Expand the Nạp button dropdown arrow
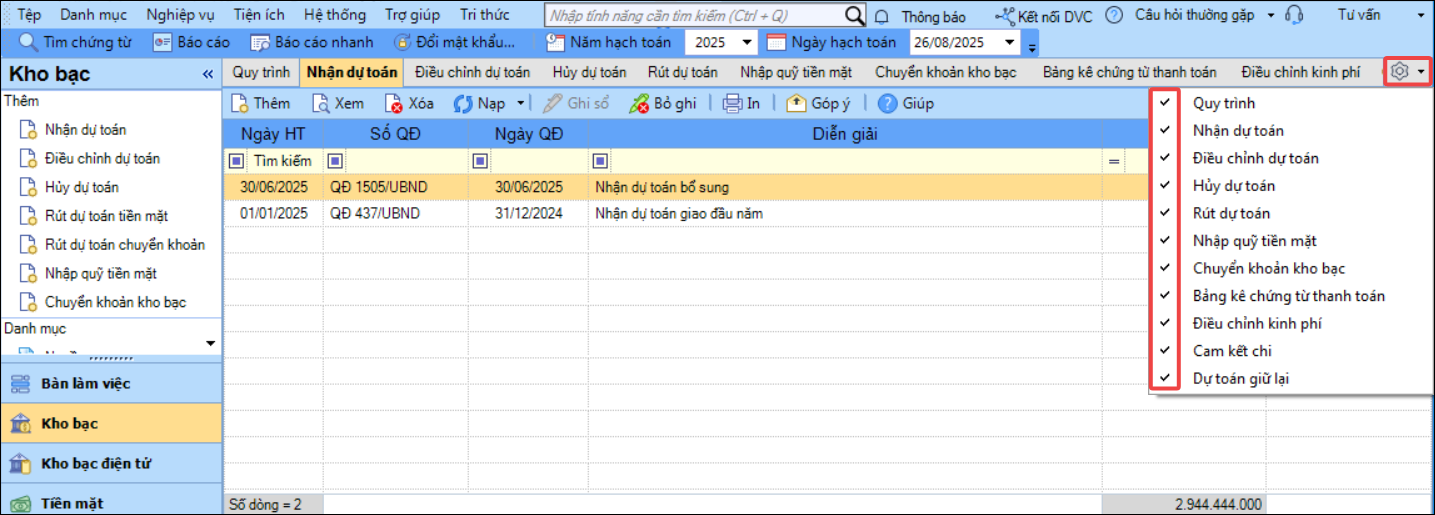The image size is (1435, 515). coord(519,103)
